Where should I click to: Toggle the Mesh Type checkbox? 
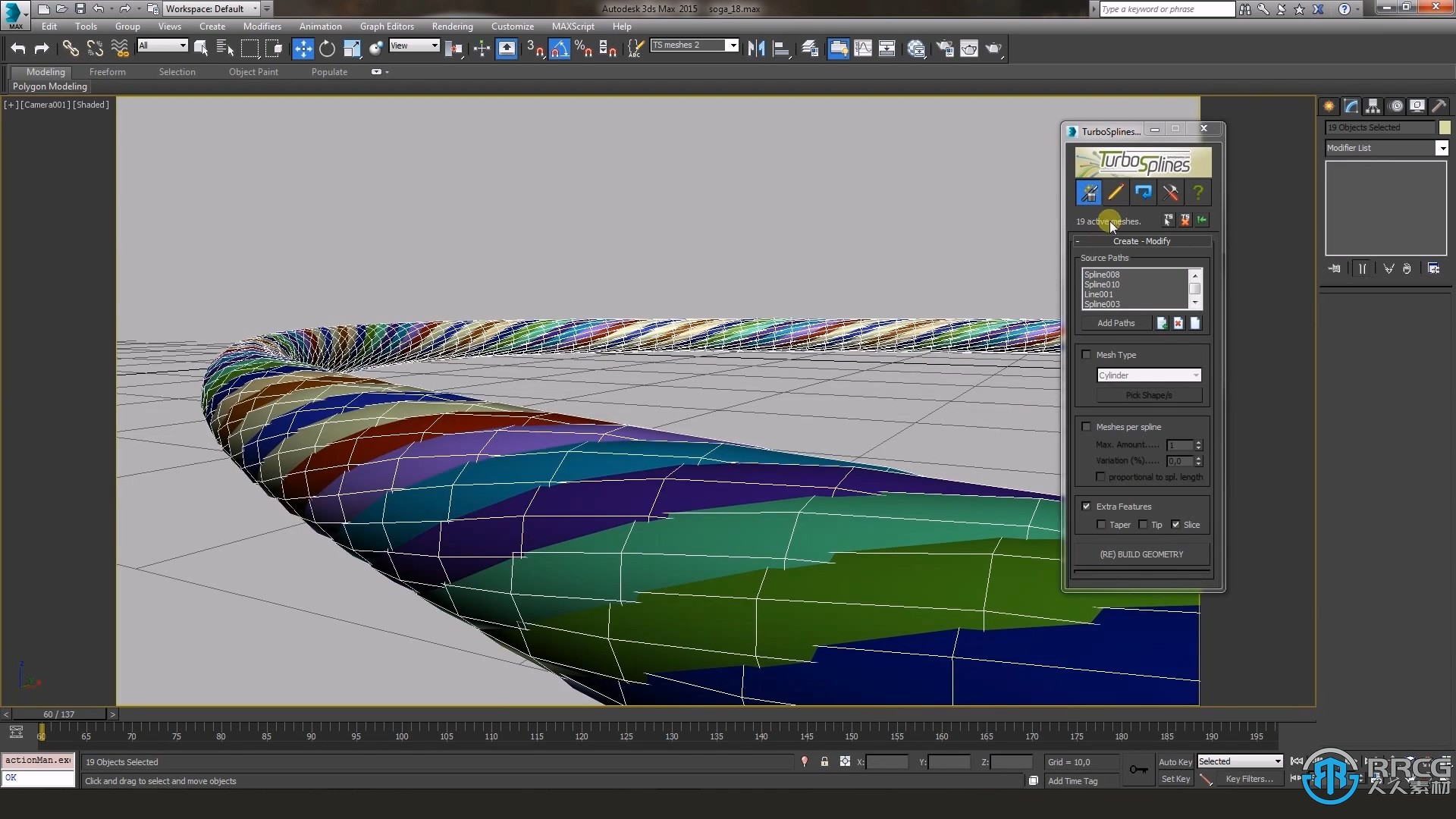pos(1086,353)
